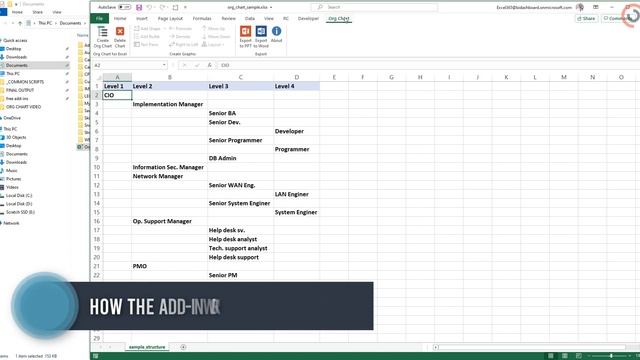Open the FINAL OUTPUT folder in sidebar
The image size is (640, 360).
(x=20, y=90)
